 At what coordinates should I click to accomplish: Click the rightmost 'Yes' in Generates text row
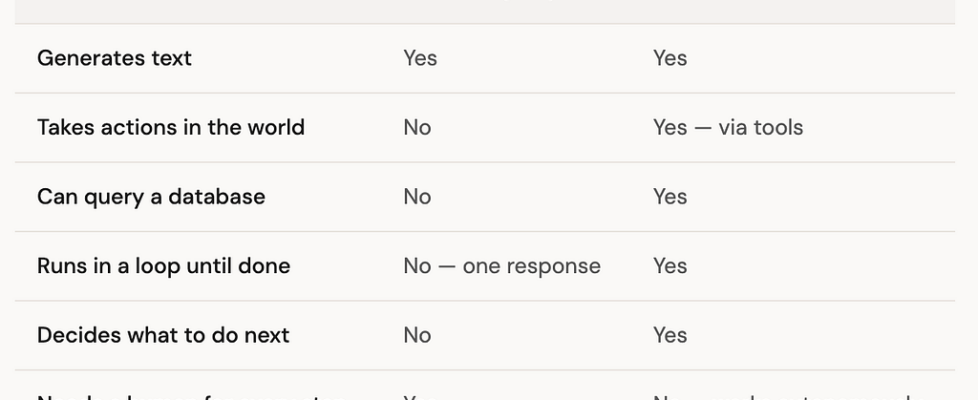670,58
